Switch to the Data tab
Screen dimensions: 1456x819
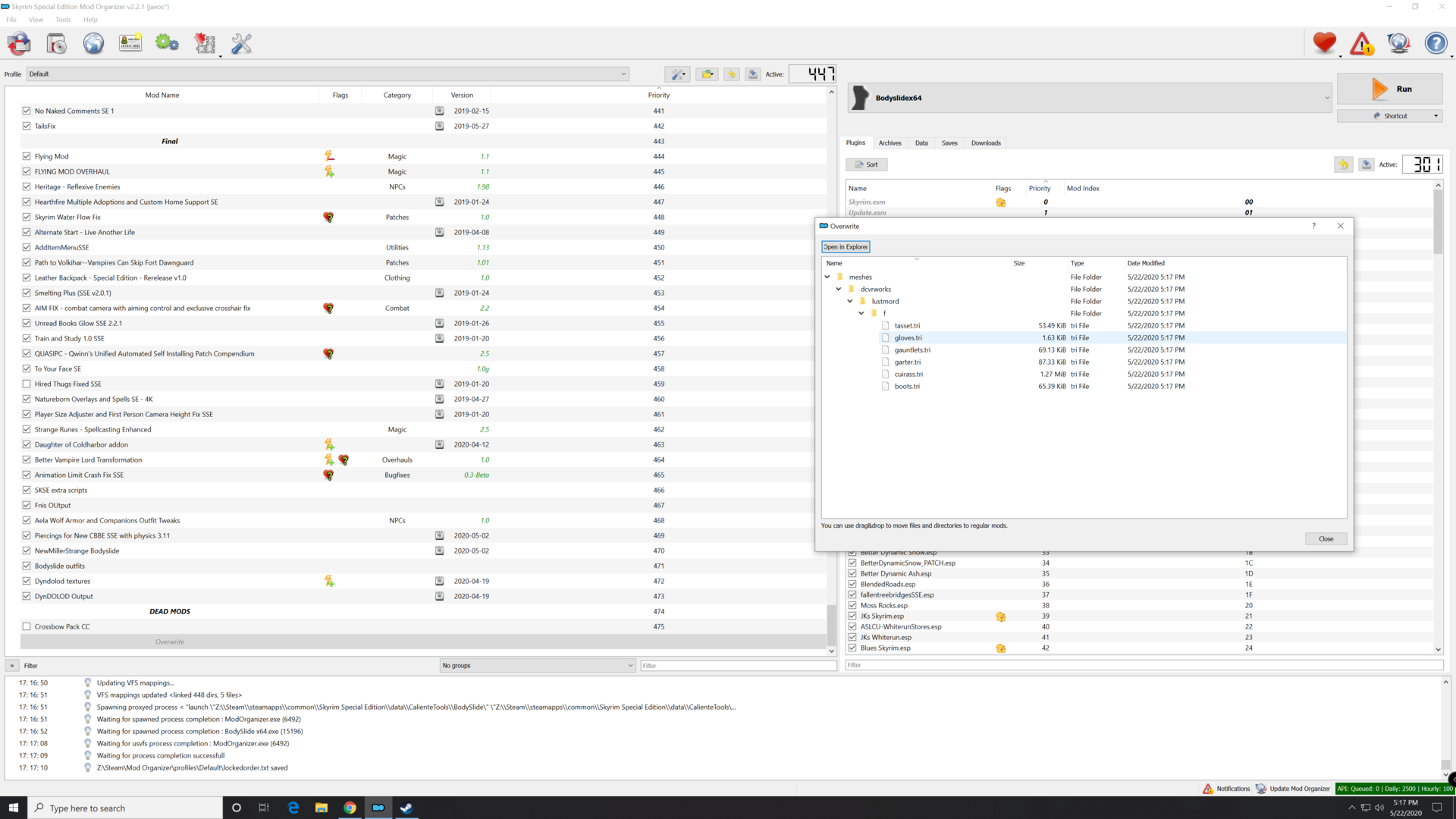921,143
